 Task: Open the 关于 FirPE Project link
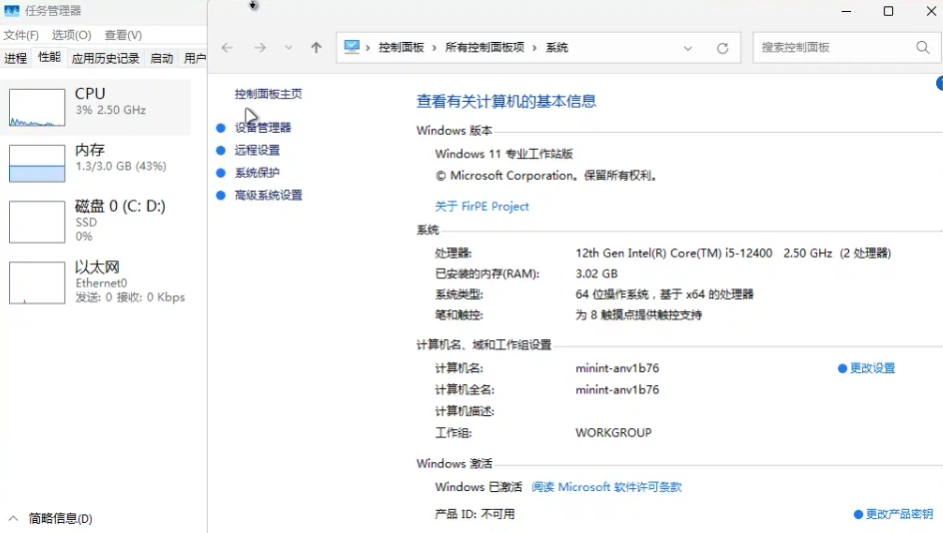click(482, 206)
